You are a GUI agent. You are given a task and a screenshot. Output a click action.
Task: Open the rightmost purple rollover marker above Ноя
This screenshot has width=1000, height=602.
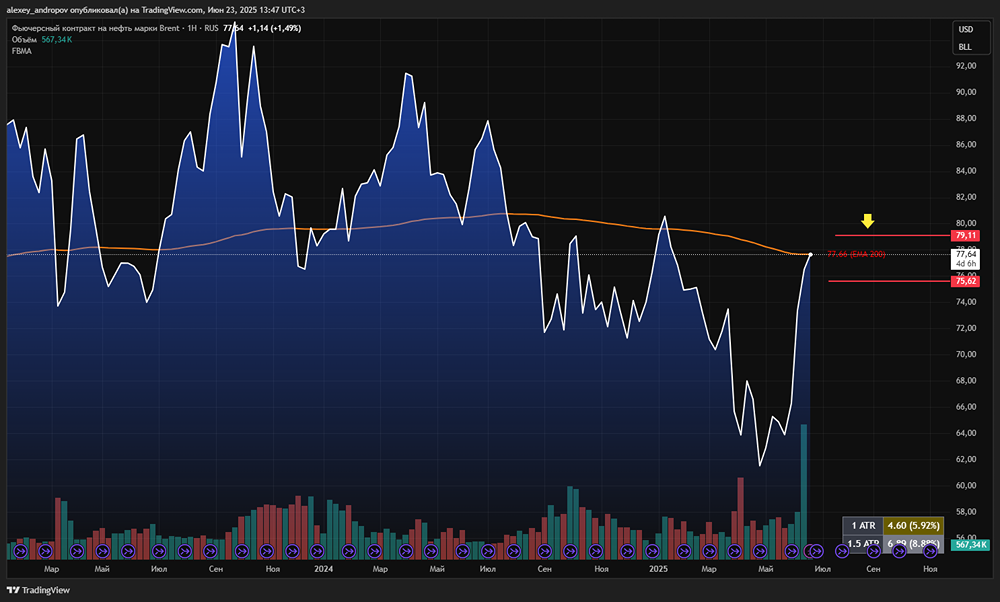point(930,550)
